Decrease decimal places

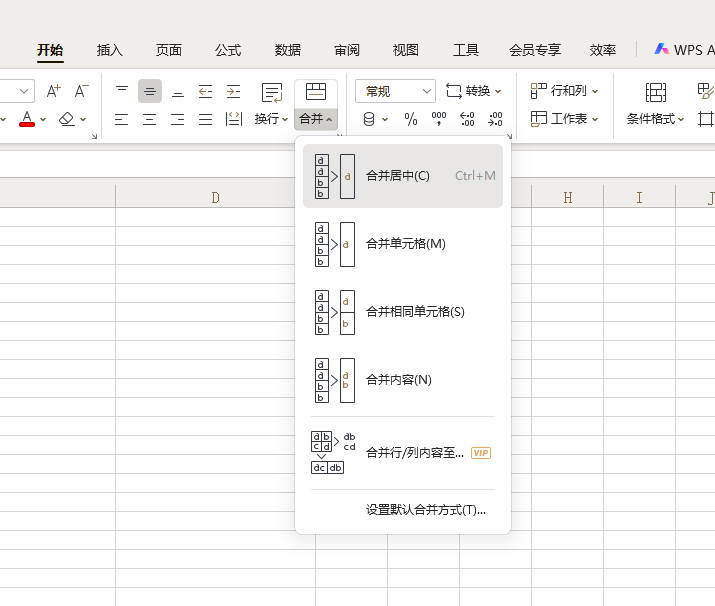[495, 119]
